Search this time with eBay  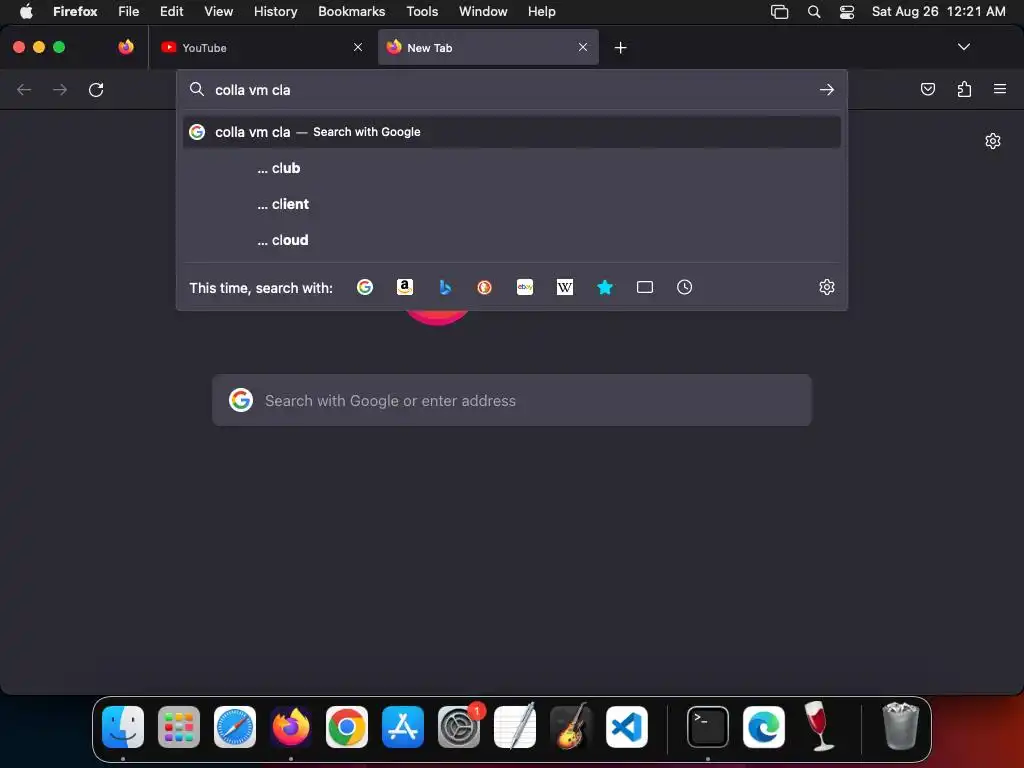point(525,287)
